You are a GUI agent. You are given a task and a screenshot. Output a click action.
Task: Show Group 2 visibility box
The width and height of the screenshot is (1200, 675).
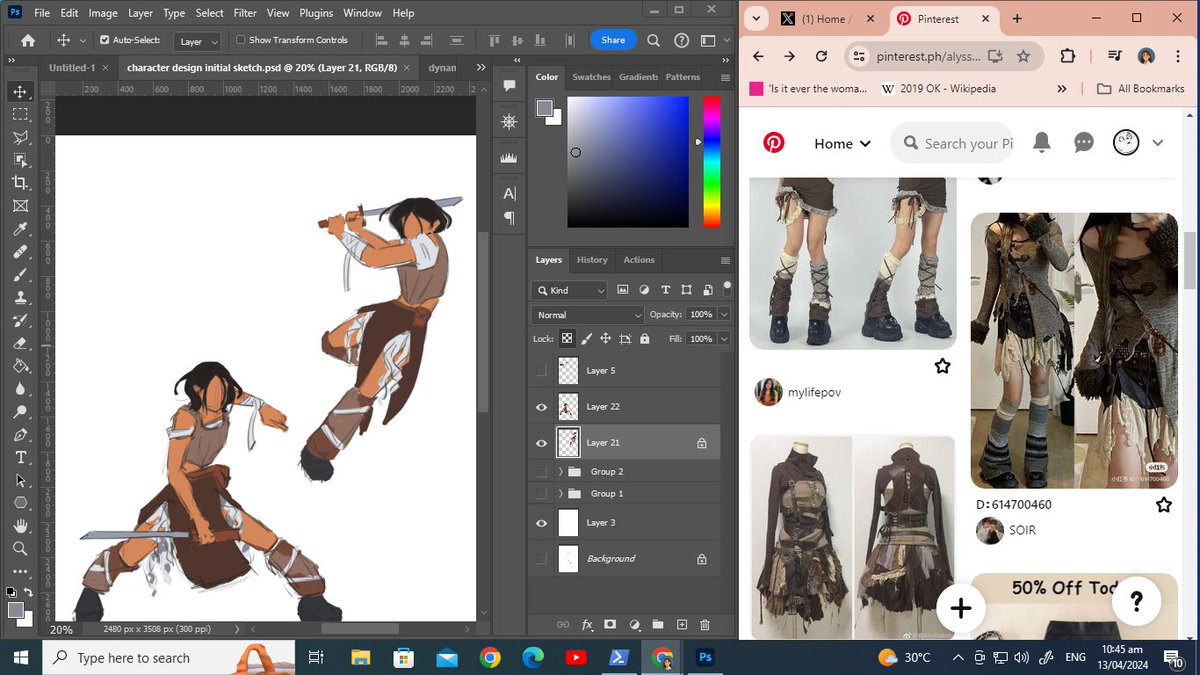coord(541,471)
